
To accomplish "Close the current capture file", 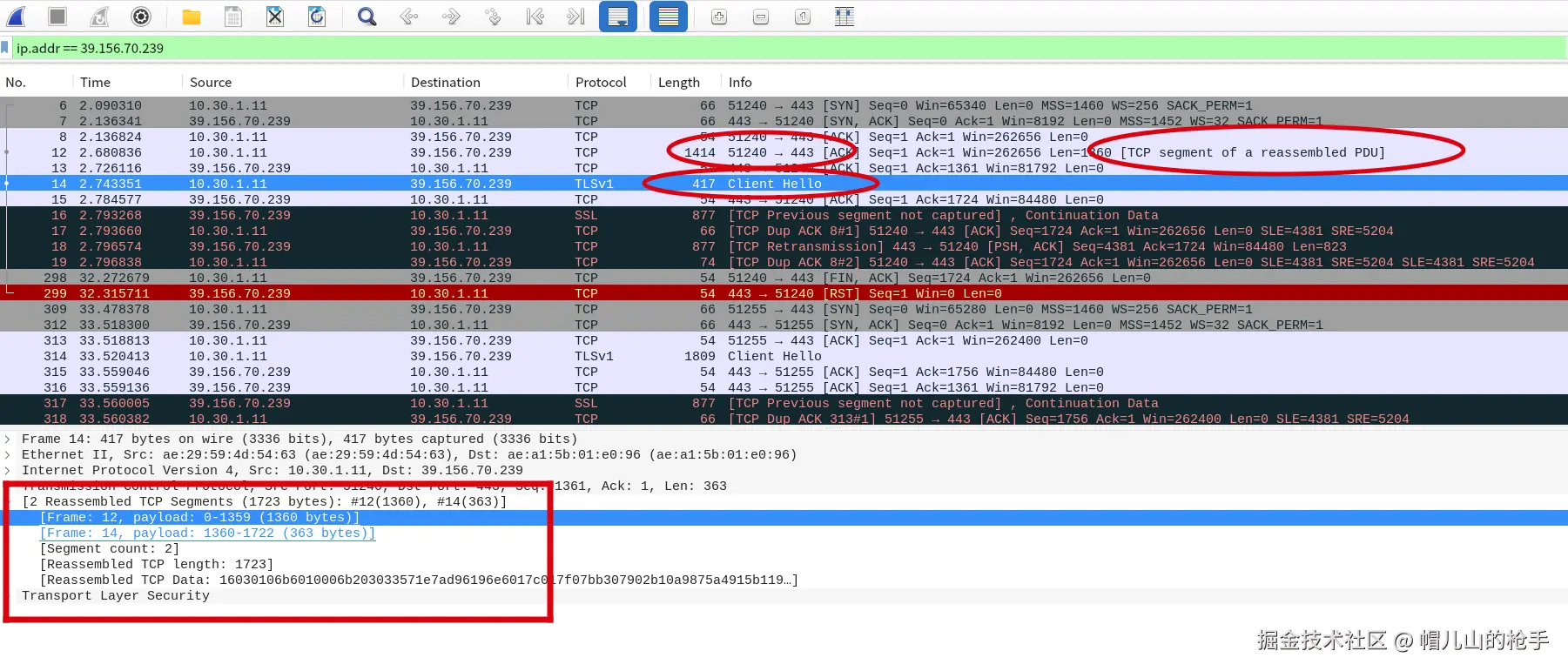I will click(275, 17).
